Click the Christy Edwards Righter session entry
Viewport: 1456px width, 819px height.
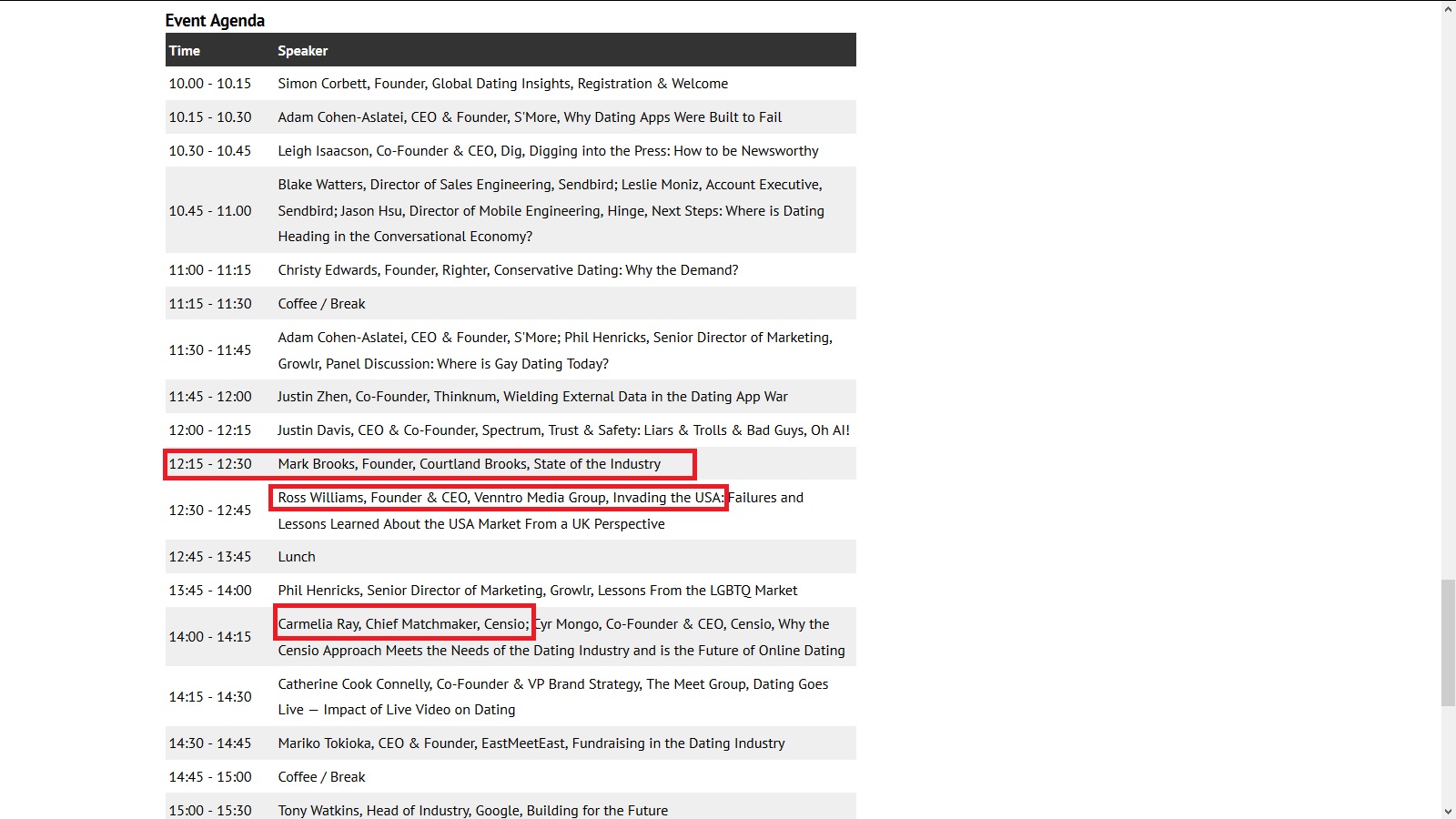click(x=508, y=270)
